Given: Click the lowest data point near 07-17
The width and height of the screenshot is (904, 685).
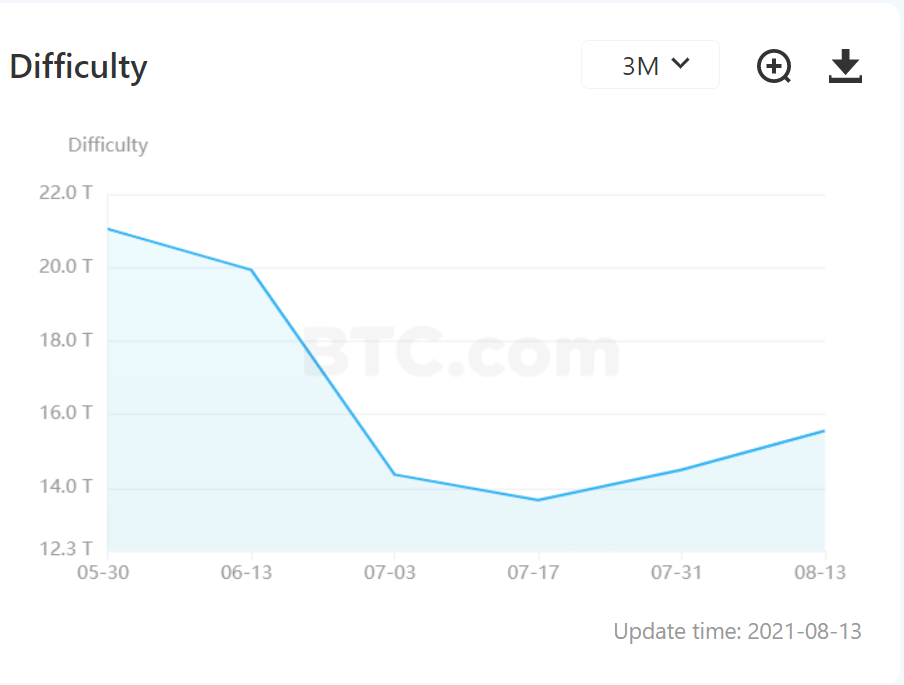Looking at the screenshot, I should [536, 499].
